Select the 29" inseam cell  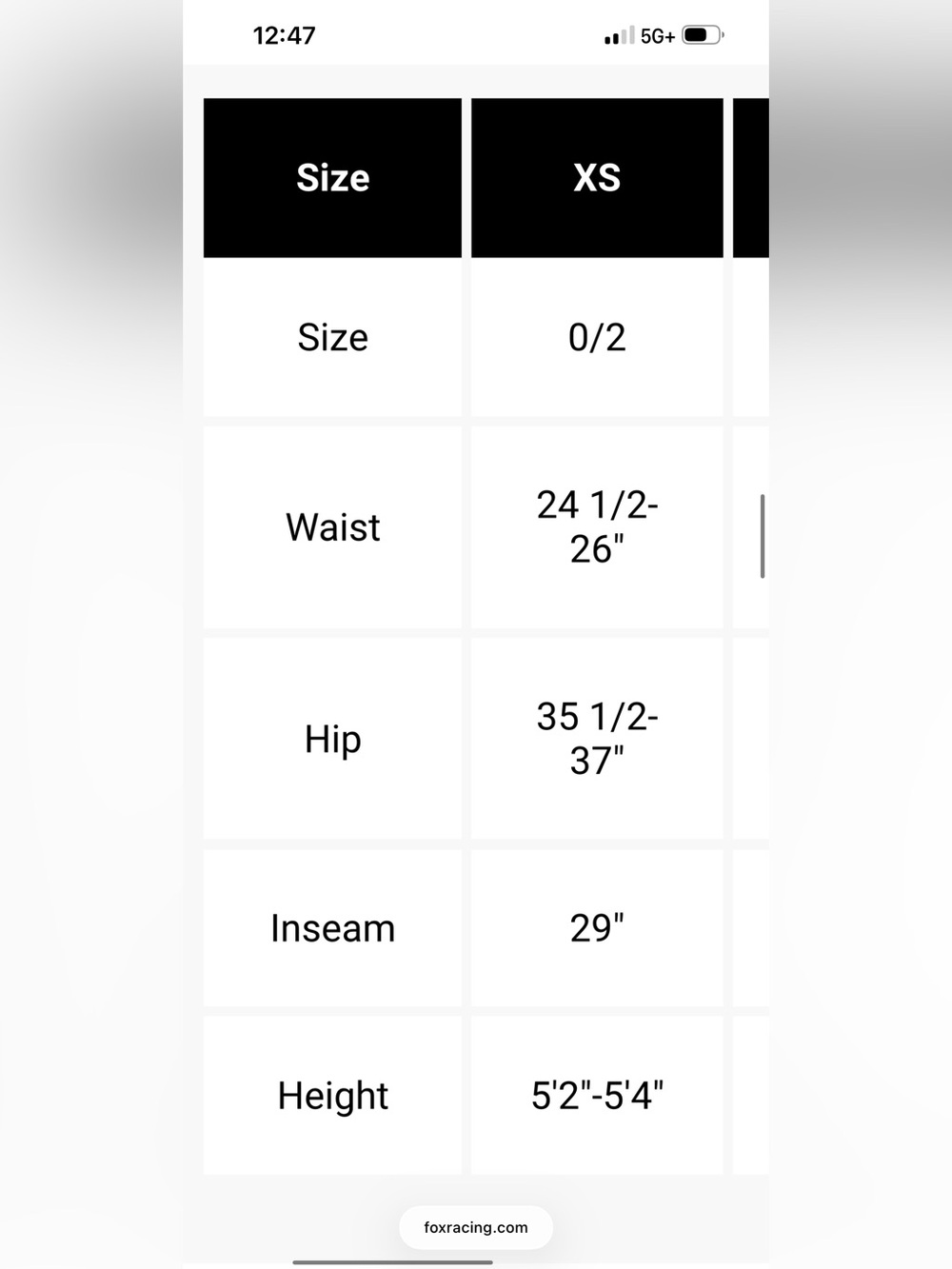[x=597, y=928]
